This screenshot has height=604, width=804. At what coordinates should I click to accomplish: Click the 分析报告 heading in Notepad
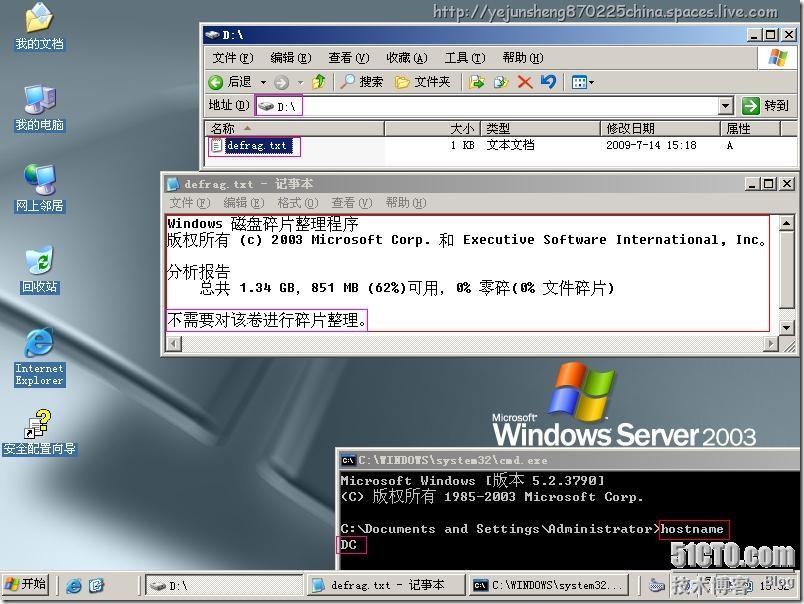[x=198, y=271]
